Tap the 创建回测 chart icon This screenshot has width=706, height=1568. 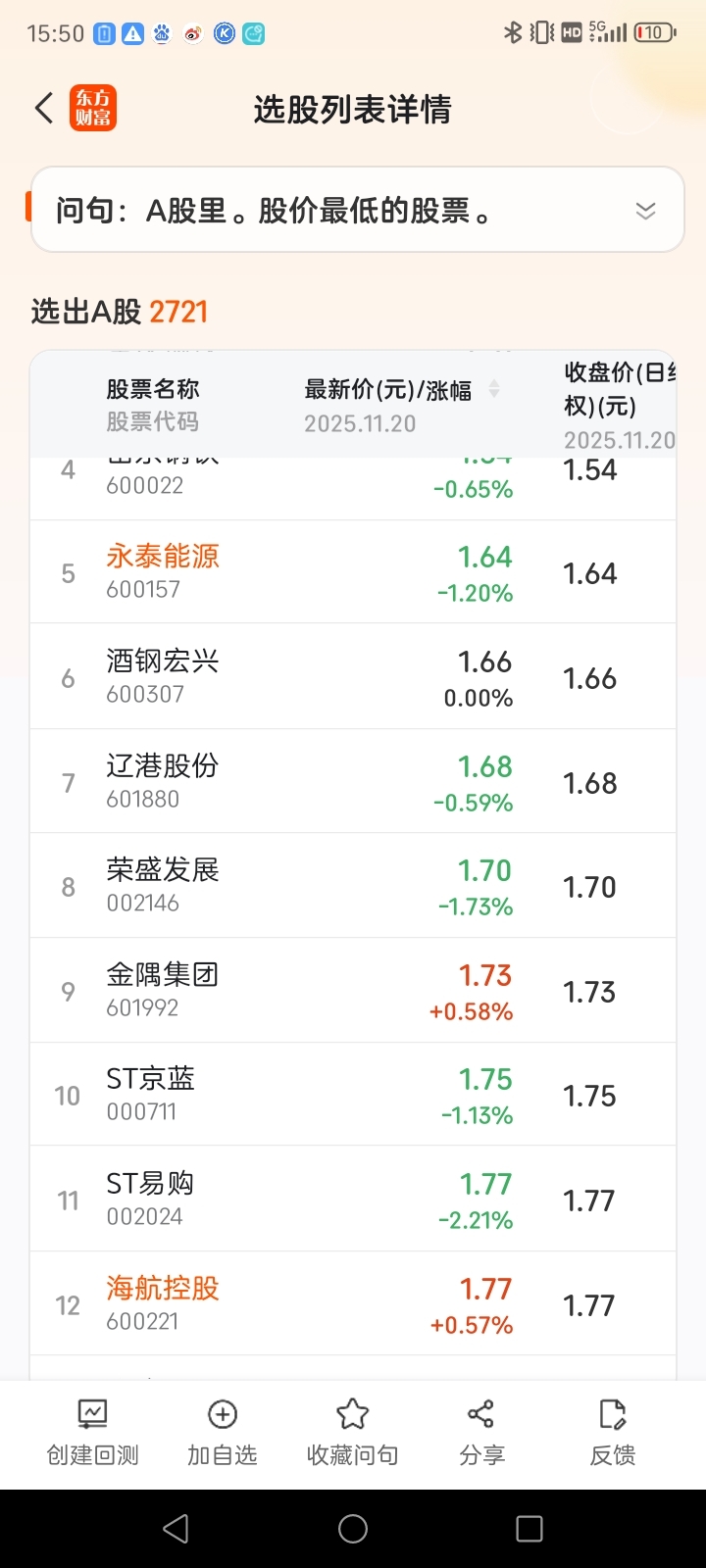pos(93,1414)
